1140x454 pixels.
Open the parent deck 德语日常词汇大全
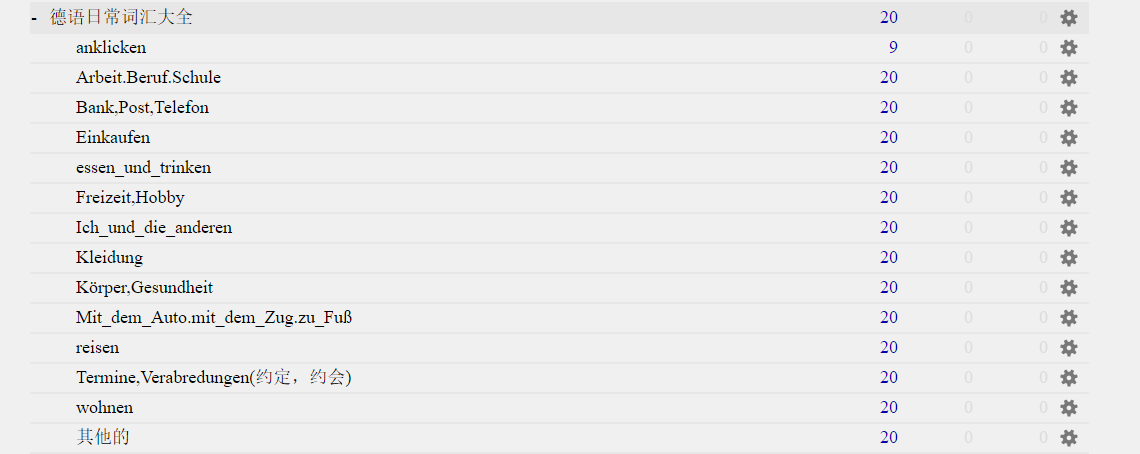pos(121,17)
